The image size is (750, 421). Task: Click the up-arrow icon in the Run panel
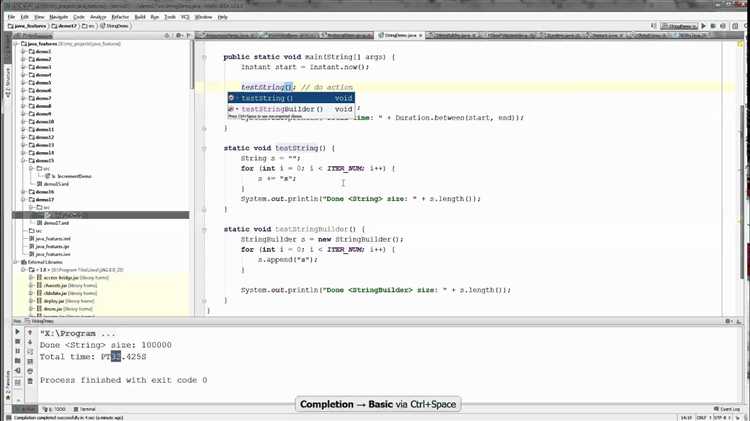[x=30, y=332]
